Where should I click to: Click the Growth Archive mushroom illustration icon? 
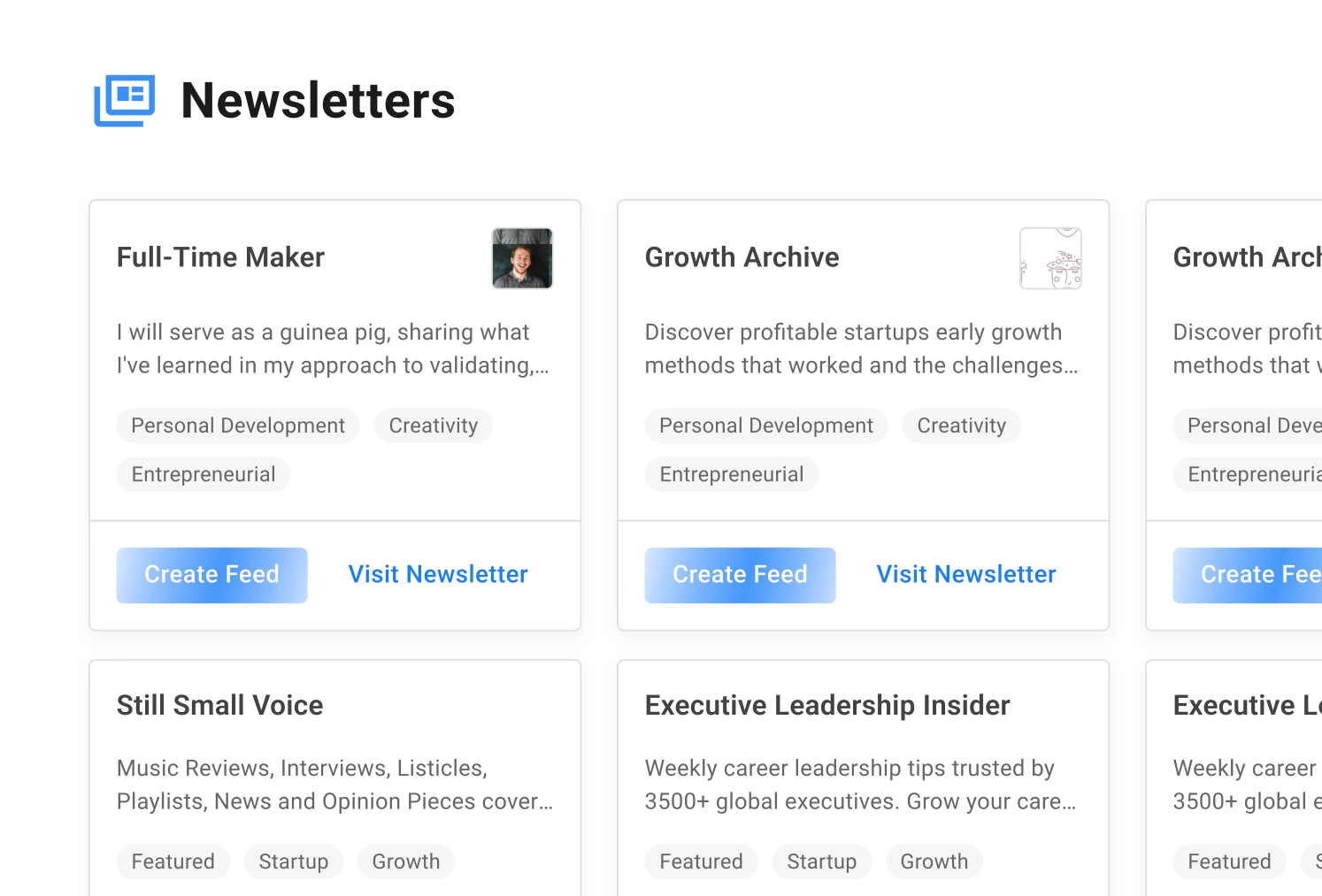1051,258
